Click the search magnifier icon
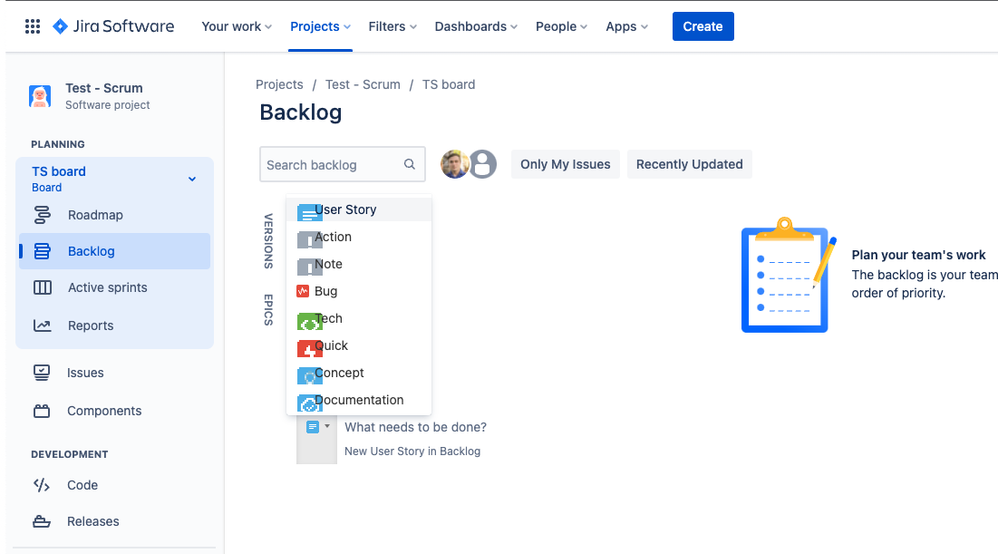Image resolution: width=998 pixels, height=554 pixels. (409, 164)
